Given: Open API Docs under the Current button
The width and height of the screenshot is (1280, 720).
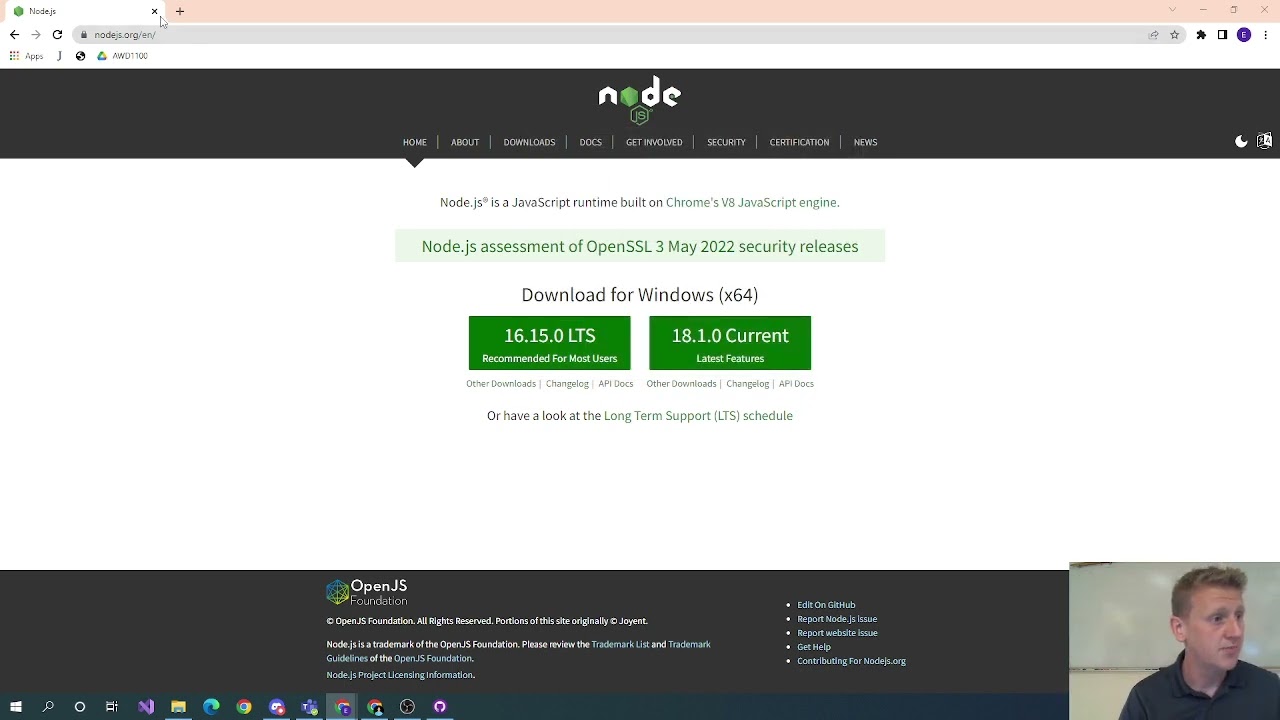Looking at the screenshot, I should [796, 384].
